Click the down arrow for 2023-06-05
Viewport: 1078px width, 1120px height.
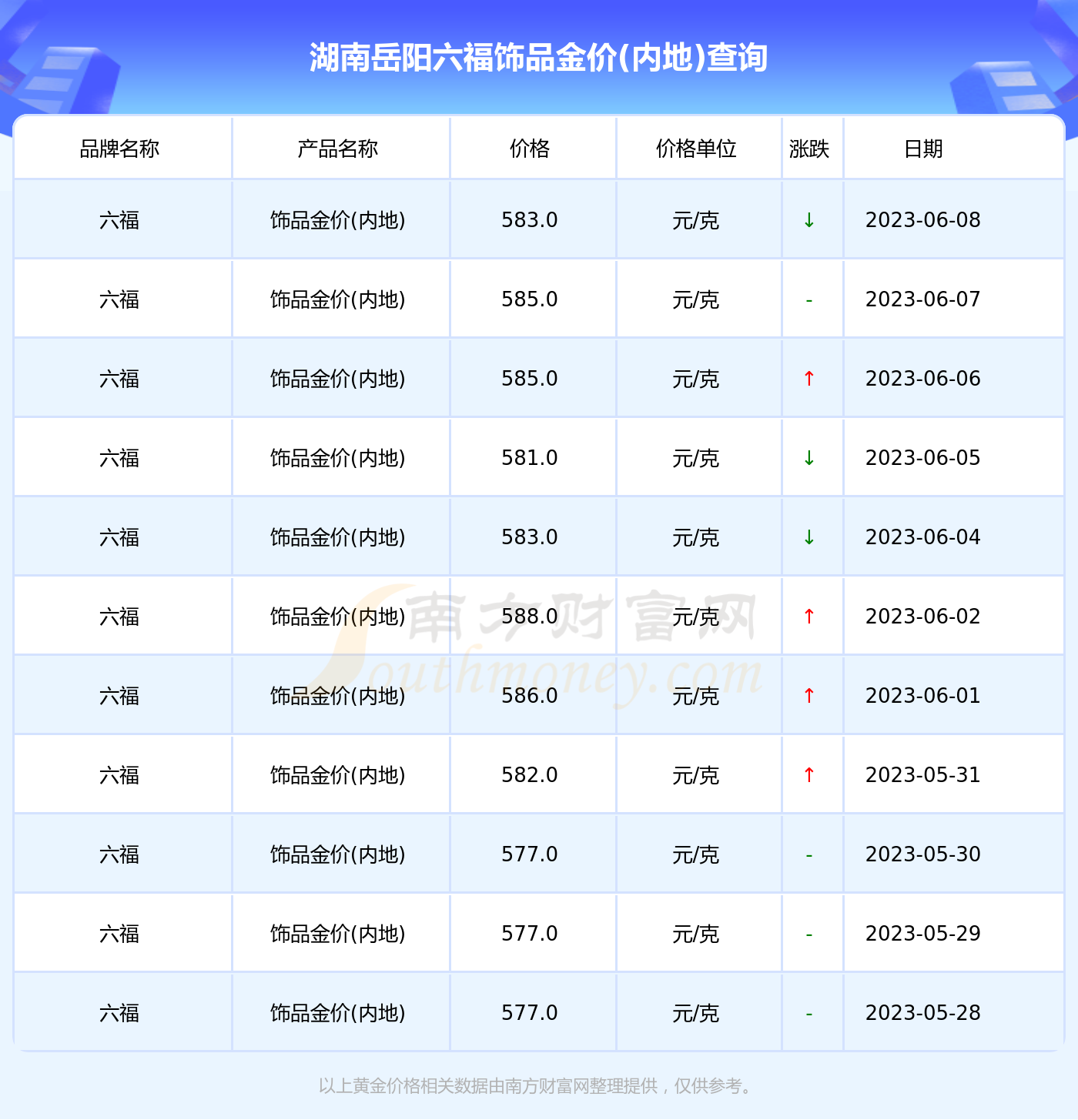click(x=809, y=458)
